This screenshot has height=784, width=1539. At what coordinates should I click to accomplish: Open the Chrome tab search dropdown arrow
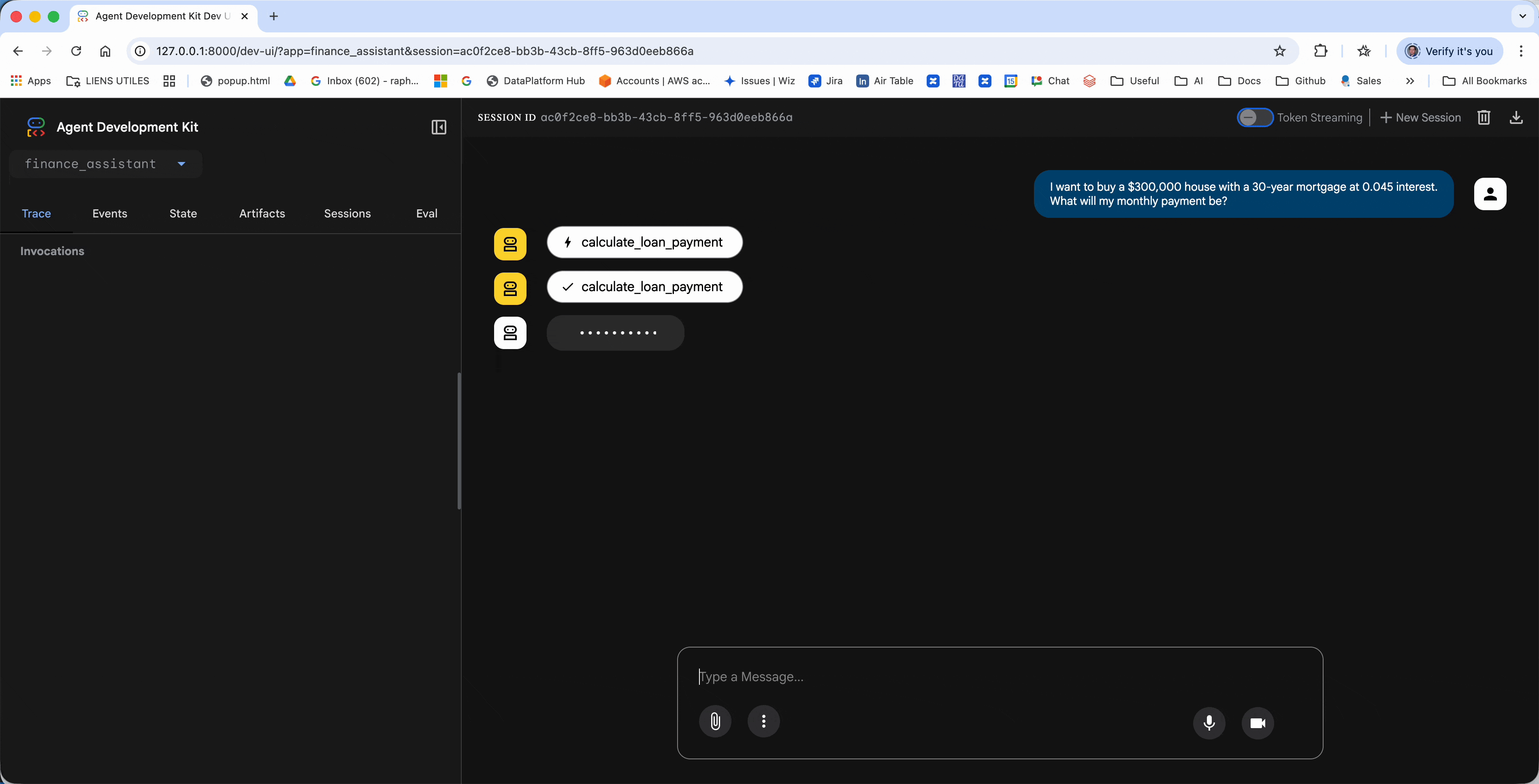pyautogui.click(x=1522, y=16)
